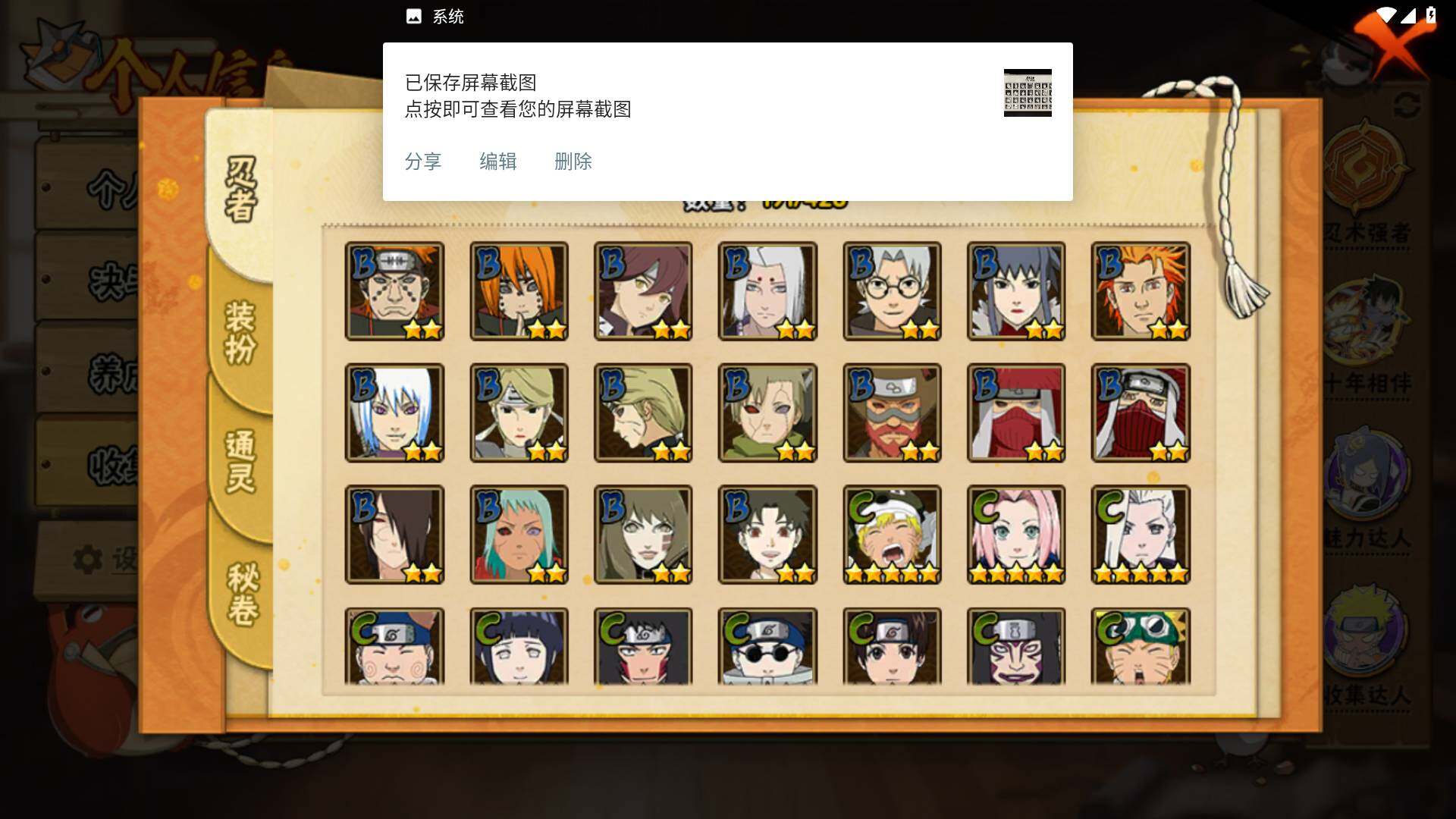The height and width of the screenshot is (819, 1456).
Task: Open the 忍者 side tab
Action: pyautogui.click(x=241, y=190)
